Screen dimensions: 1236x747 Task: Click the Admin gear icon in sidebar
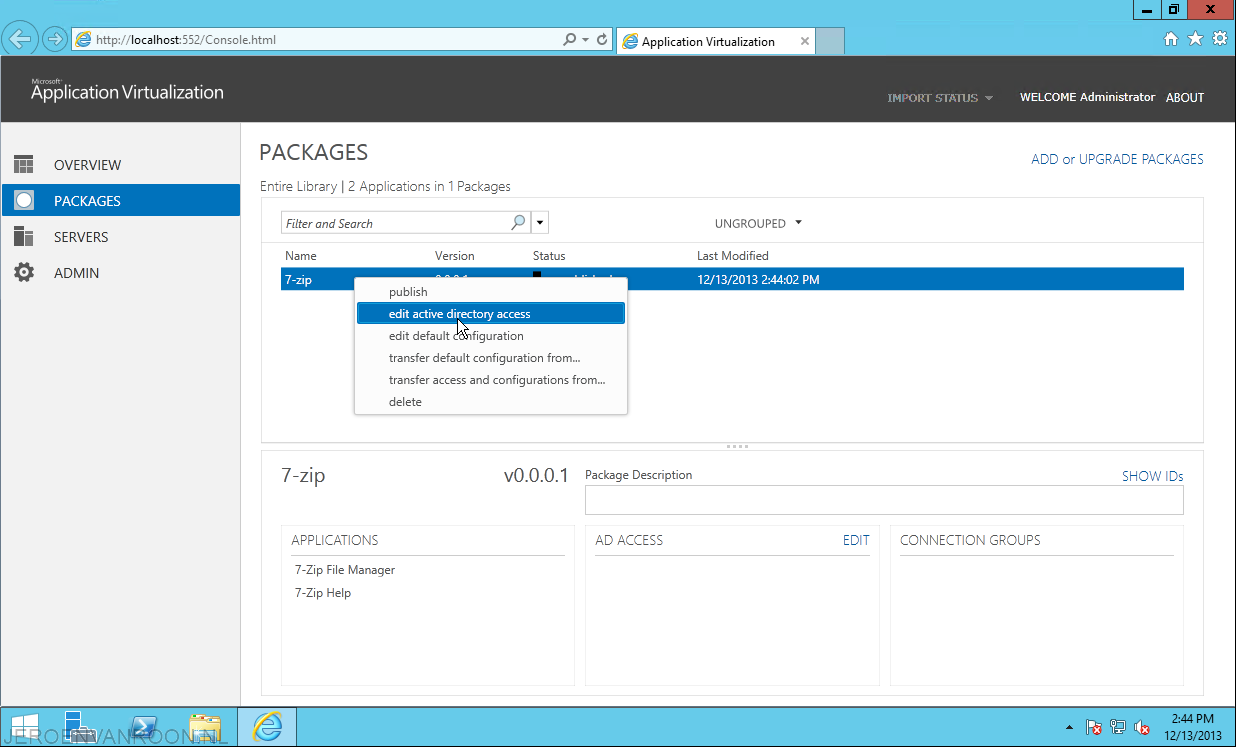point(24,273)
